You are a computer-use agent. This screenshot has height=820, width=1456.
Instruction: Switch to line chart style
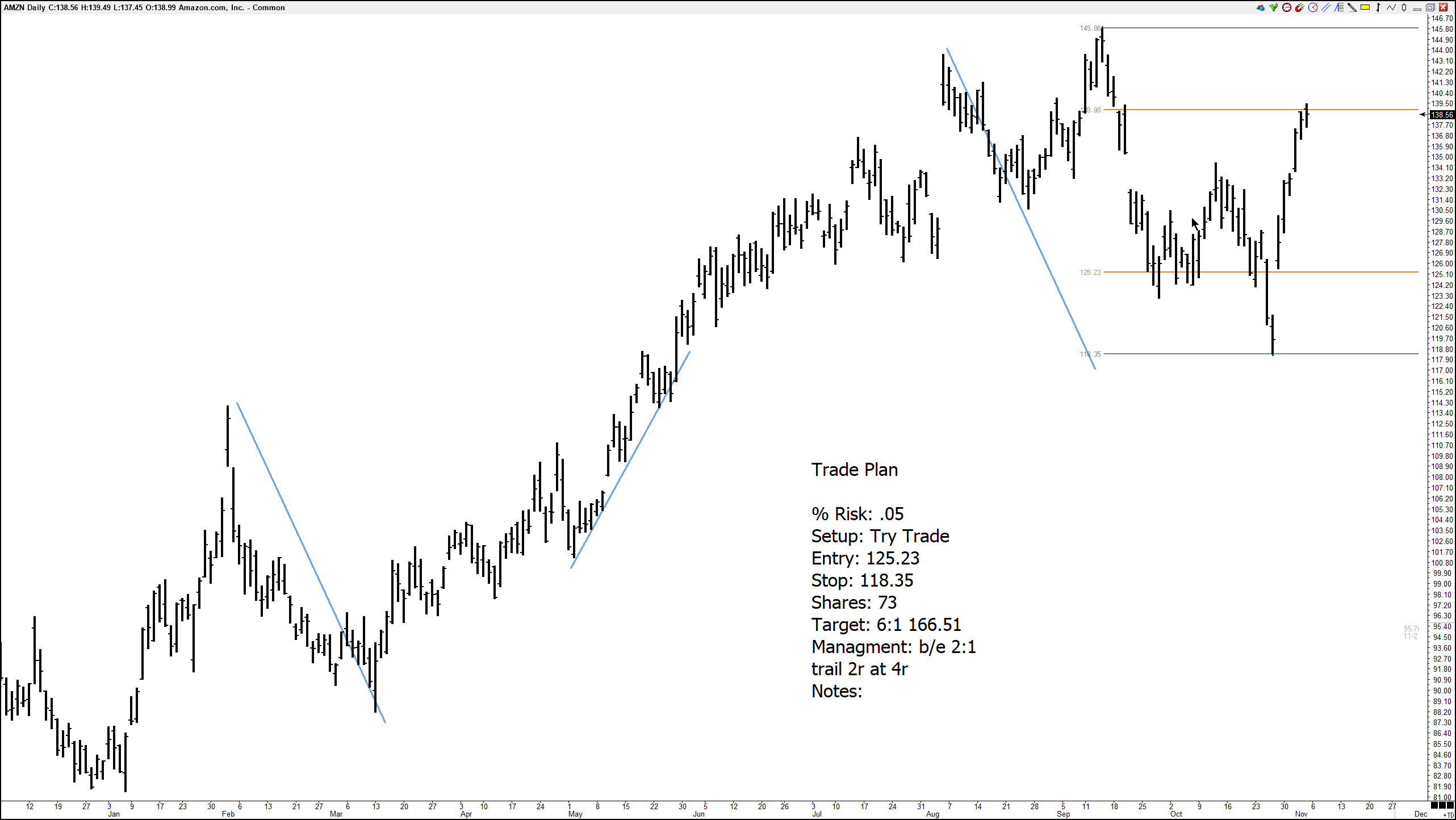pyautogui.click(x=1391, y=7)
